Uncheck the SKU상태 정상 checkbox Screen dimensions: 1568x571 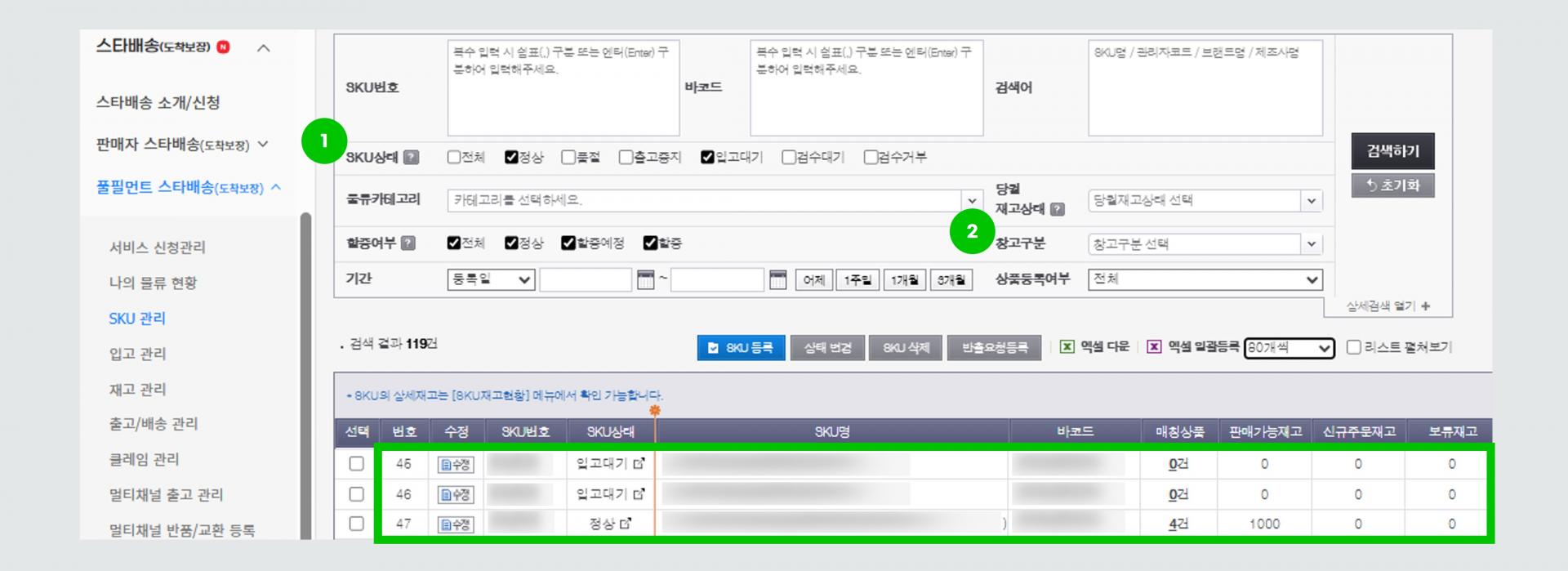tap(511, 157)
